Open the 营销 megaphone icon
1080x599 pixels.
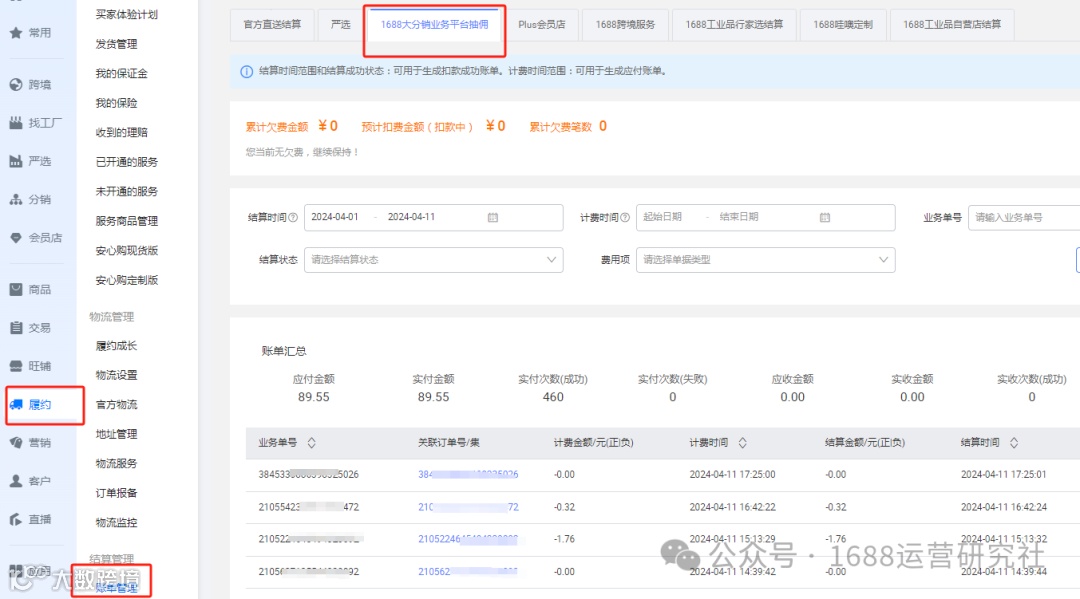click(16, 443)
